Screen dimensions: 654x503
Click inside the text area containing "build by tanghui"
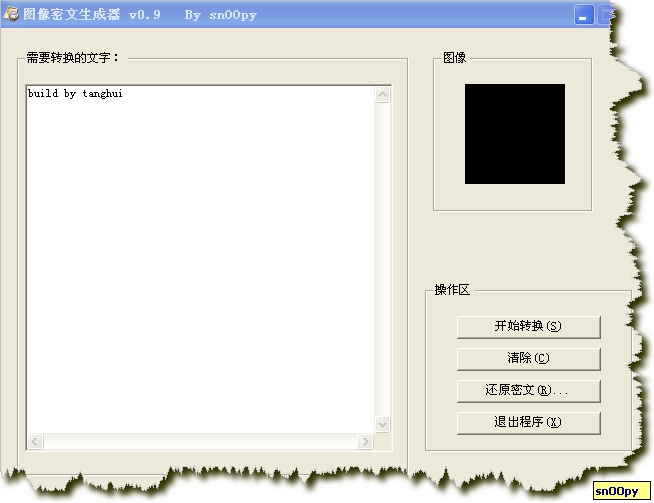(x=200, y=259)
